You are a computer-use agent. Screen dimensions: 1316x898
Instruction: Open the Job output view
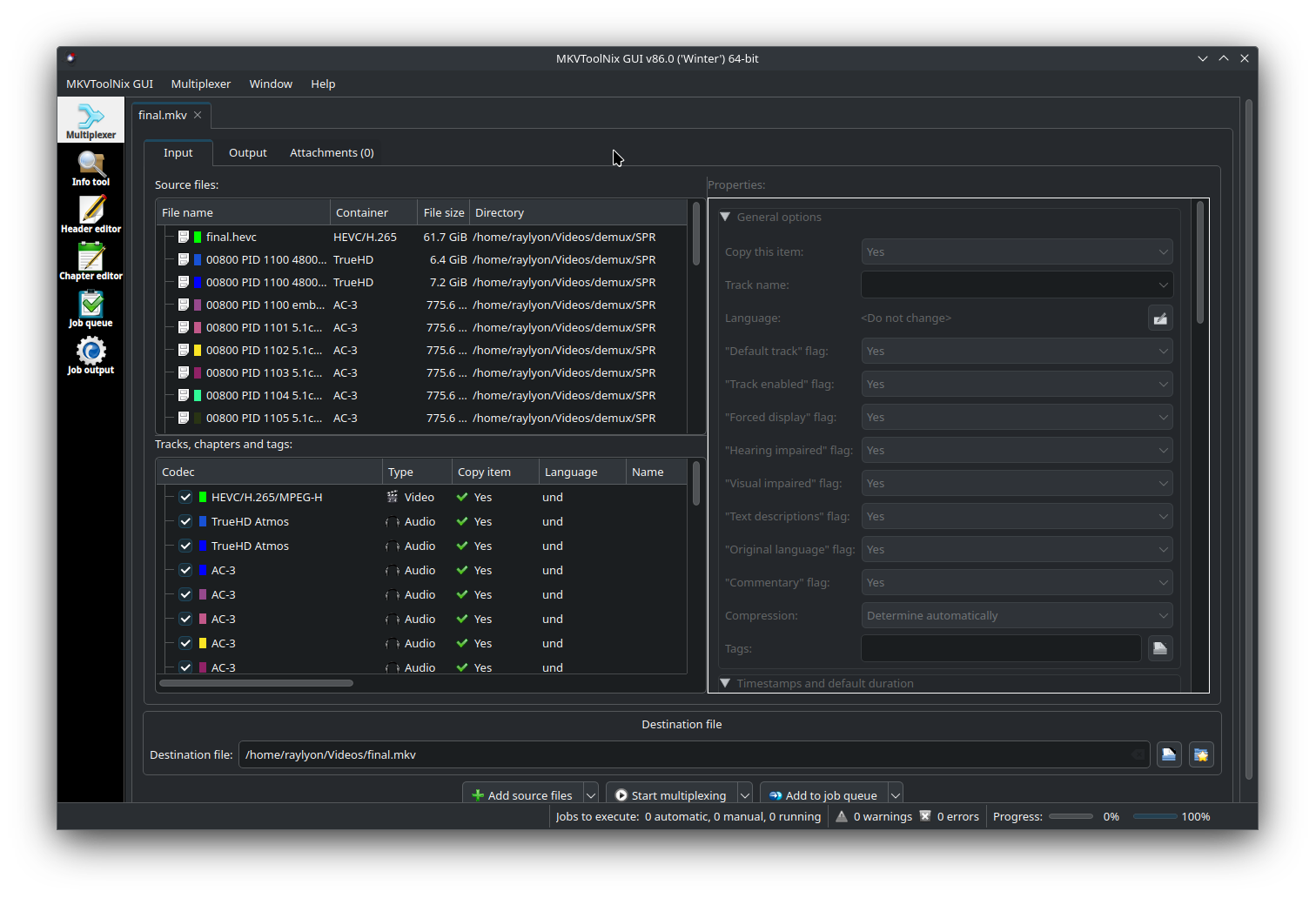(91, 355)
